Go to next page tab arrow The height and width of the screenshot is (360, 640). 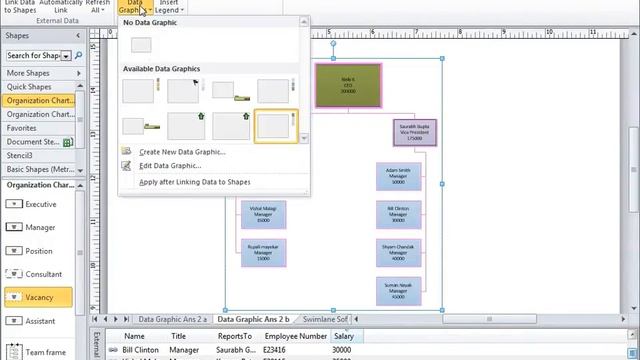tap(116, 319)
